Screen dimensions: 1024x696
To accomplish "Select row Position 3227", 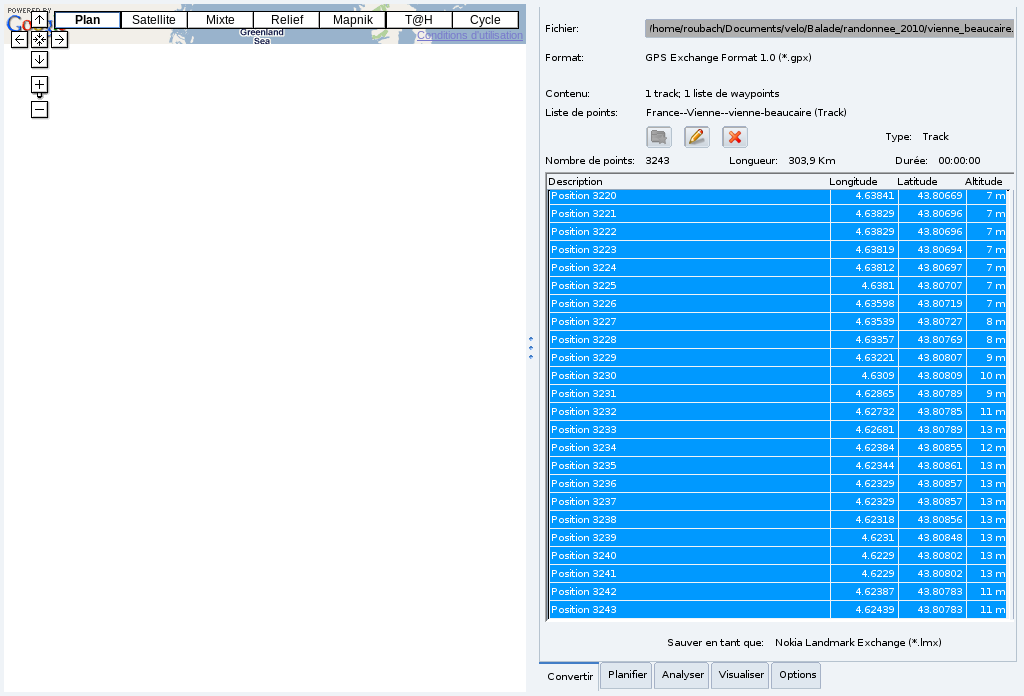I will click(x=777, y=321).
